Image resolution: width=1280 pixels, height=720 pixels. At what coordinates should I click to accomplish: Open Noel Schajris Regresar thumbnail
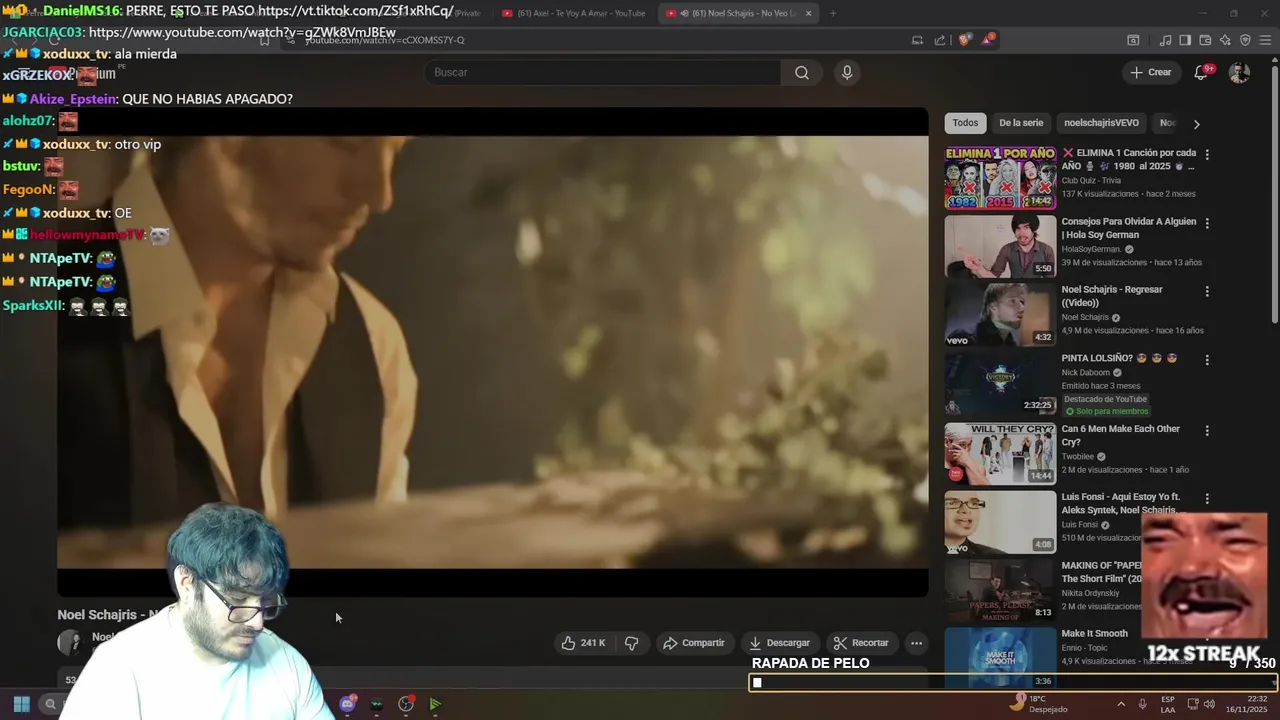(1000, 315)
